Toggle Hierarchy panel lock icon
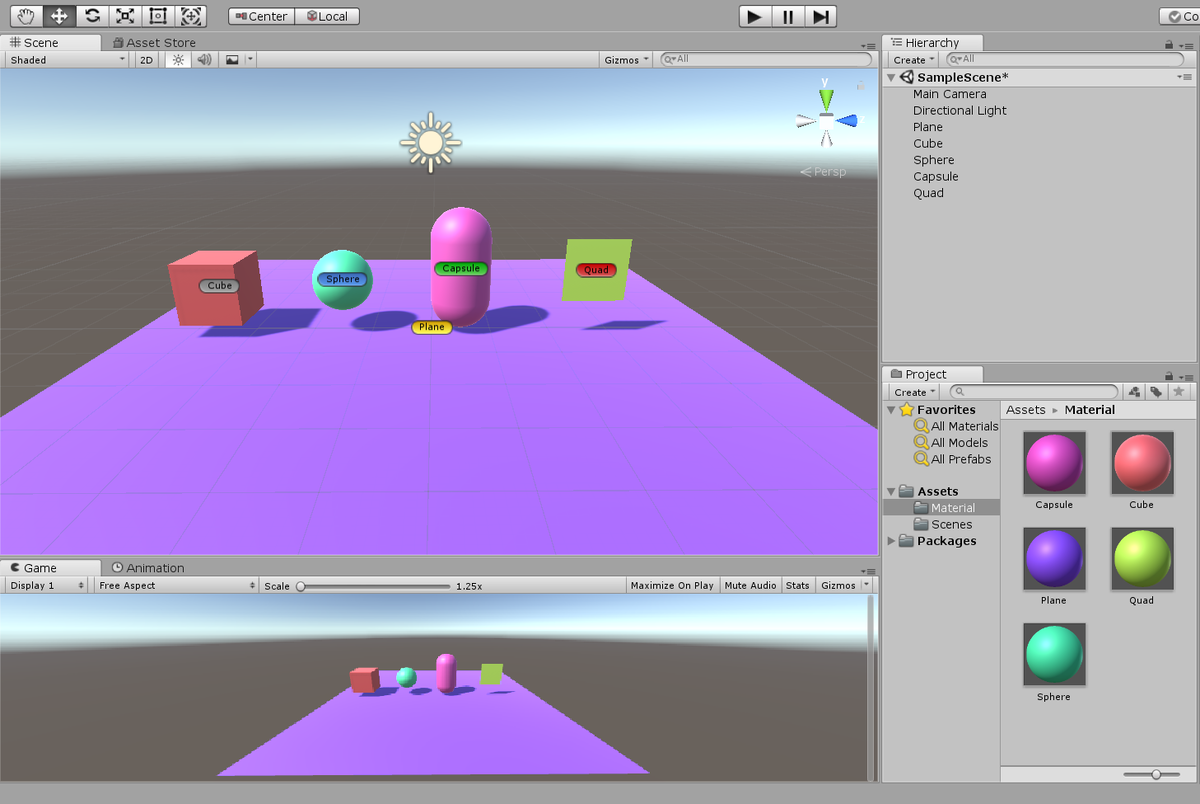Image resolution: width=1200 pixels, height=804 pixels. [1169, 44]
